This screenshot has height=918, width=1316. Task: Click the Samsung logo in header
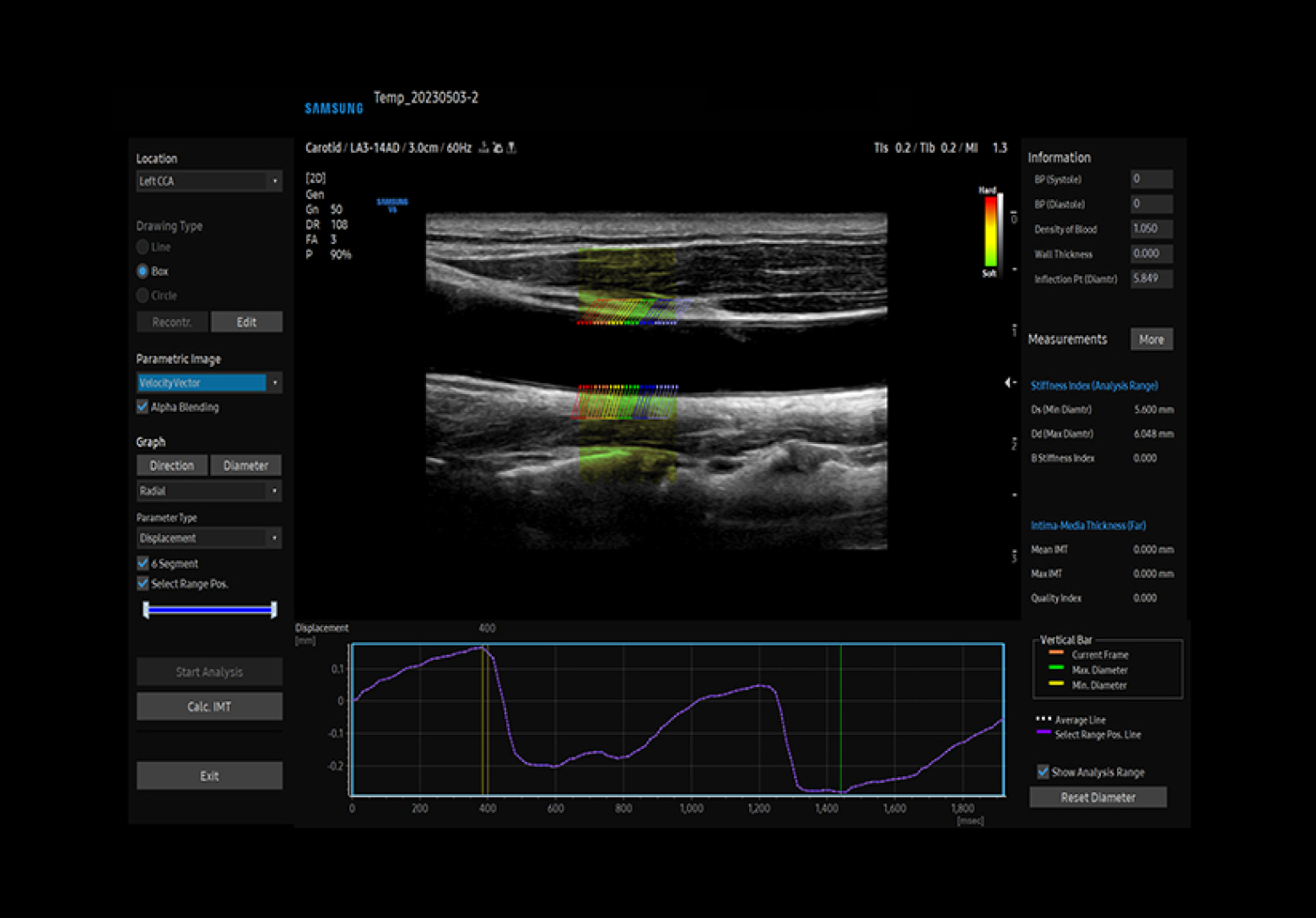tap(334, 108)
